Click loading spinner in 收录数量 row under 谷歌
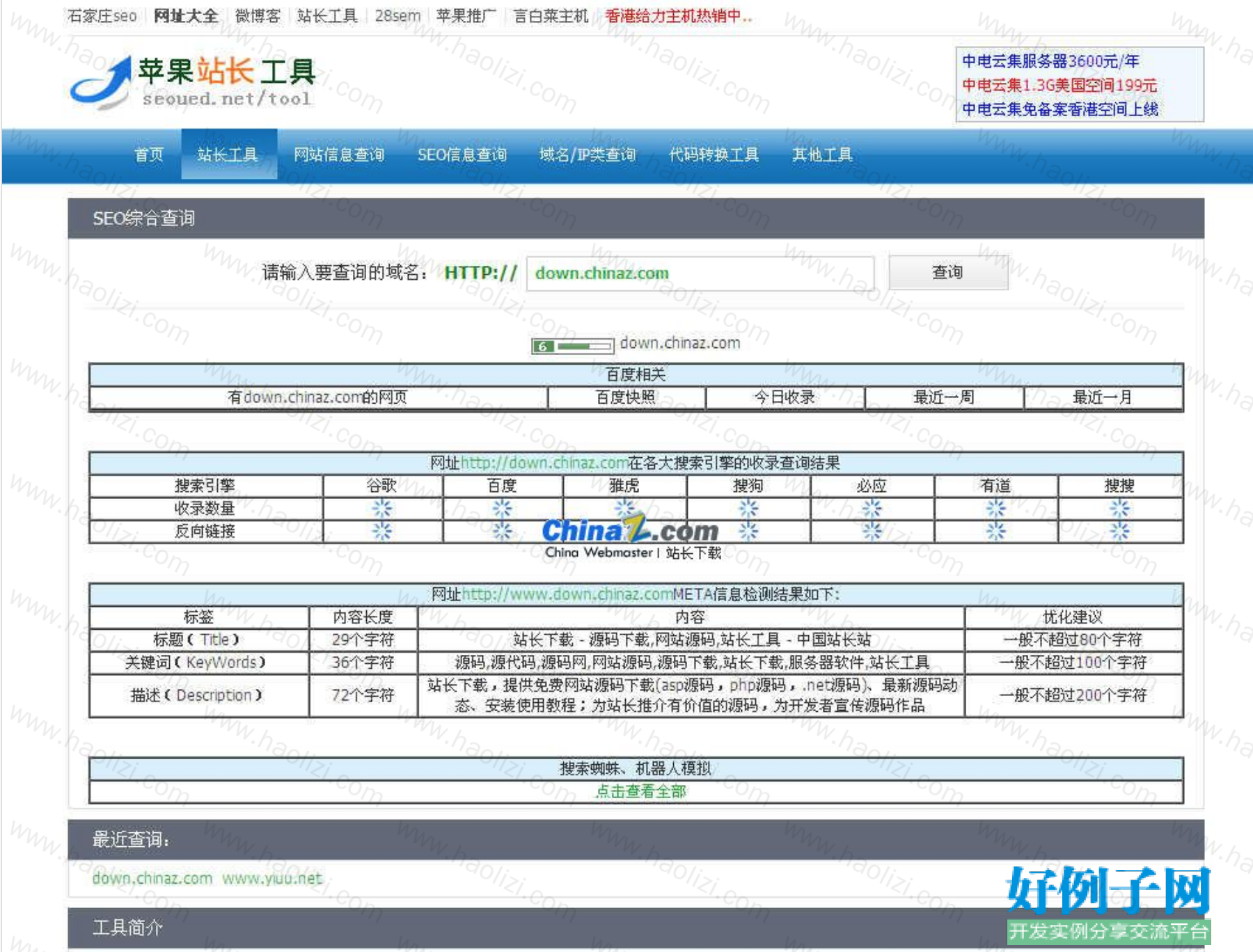This screenshot has width=1253, height=952. coord(381,509)
